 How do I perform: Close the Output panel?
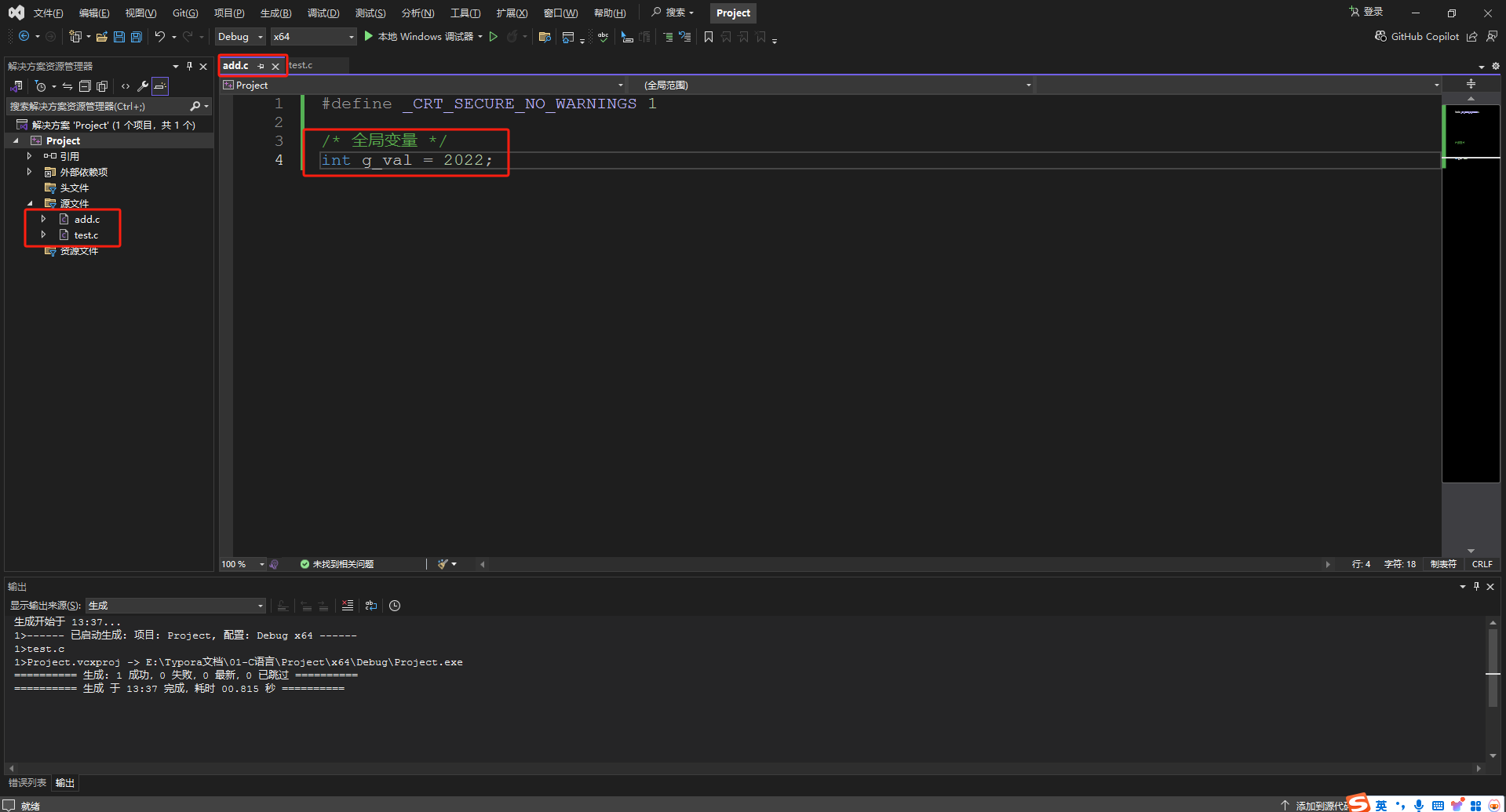[1490, 587]
